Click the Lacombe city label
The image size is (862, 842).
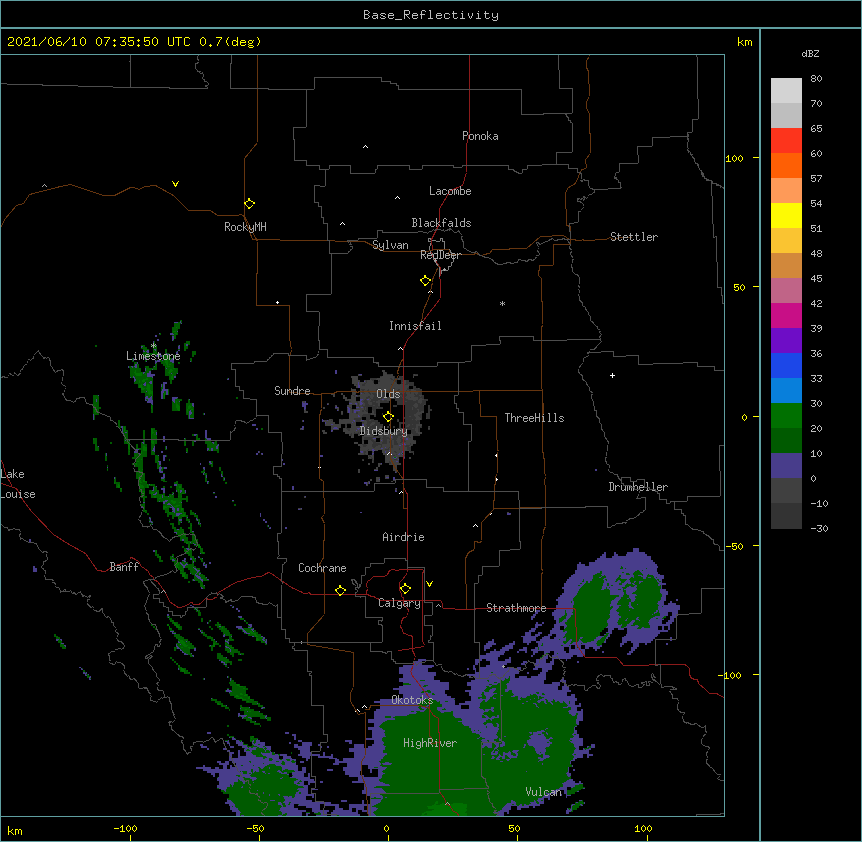click(450, 191)
